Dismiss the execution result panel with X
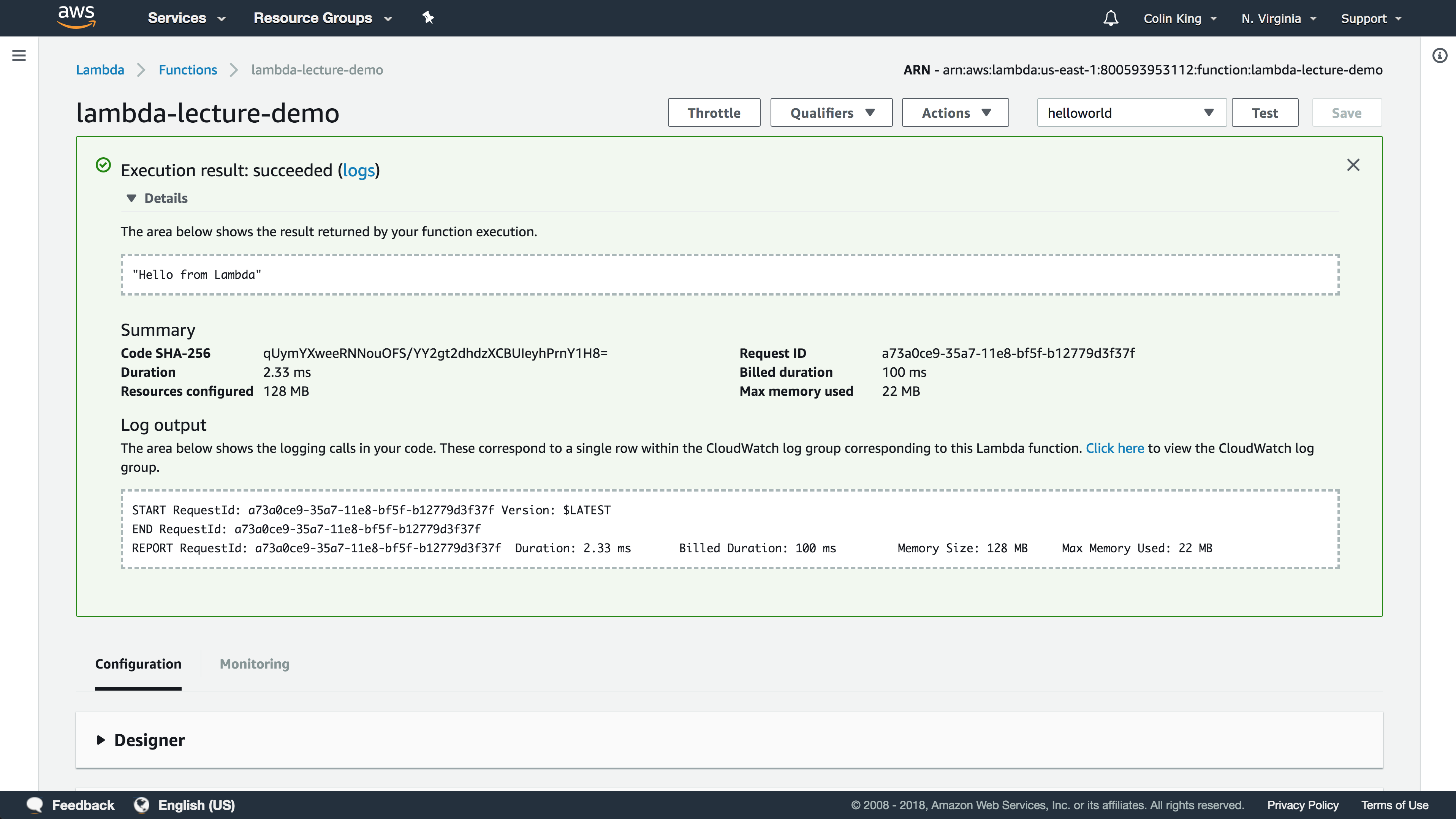This screenshot has height=819, width=1456. [x=1353, y=165]
